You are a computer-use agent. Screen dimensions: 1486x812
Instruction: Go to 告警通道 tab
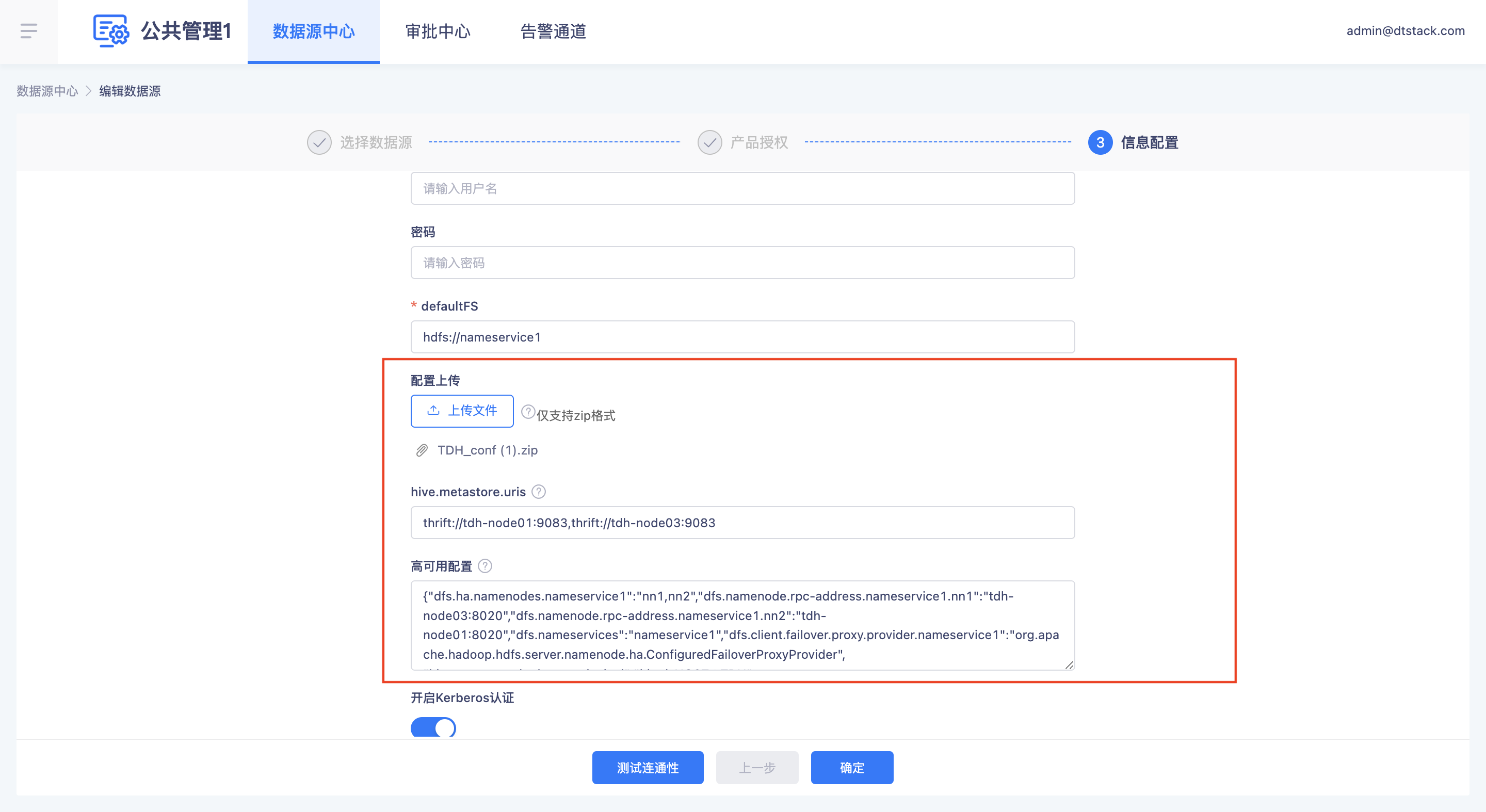tap(553, 31)
